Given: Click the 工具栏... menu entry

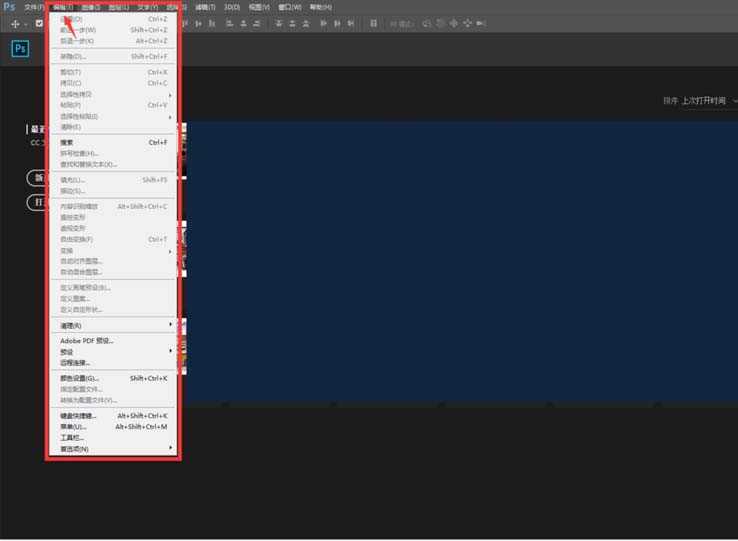Looking at the screenshot, I should 112,438.
